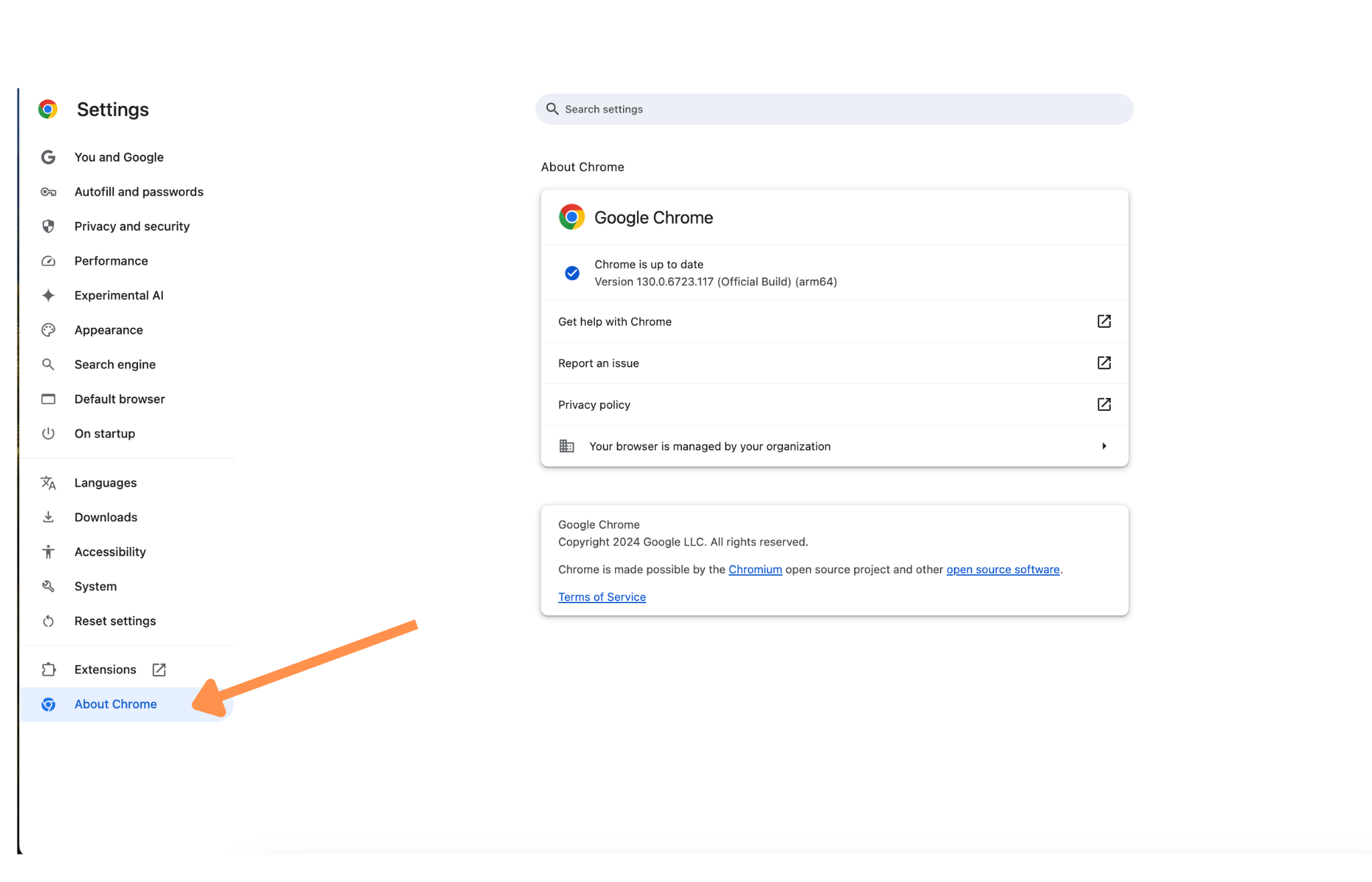Click the Settings page title
The width and height of the screenshot is (1372, 882).
[x=113, y=109]
